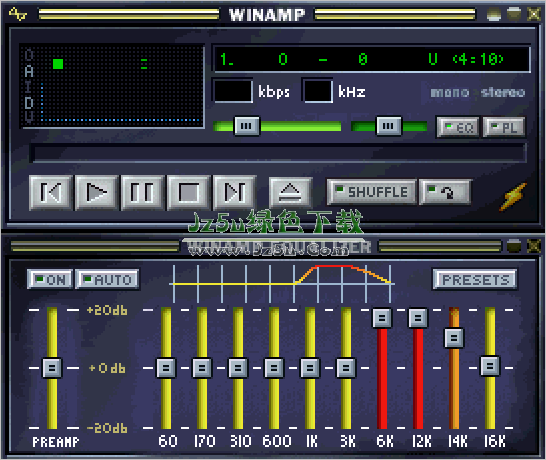This screenshot has width=546, height=460.
Task: Open the equalizer PRESETS menu
Action: 475,279
